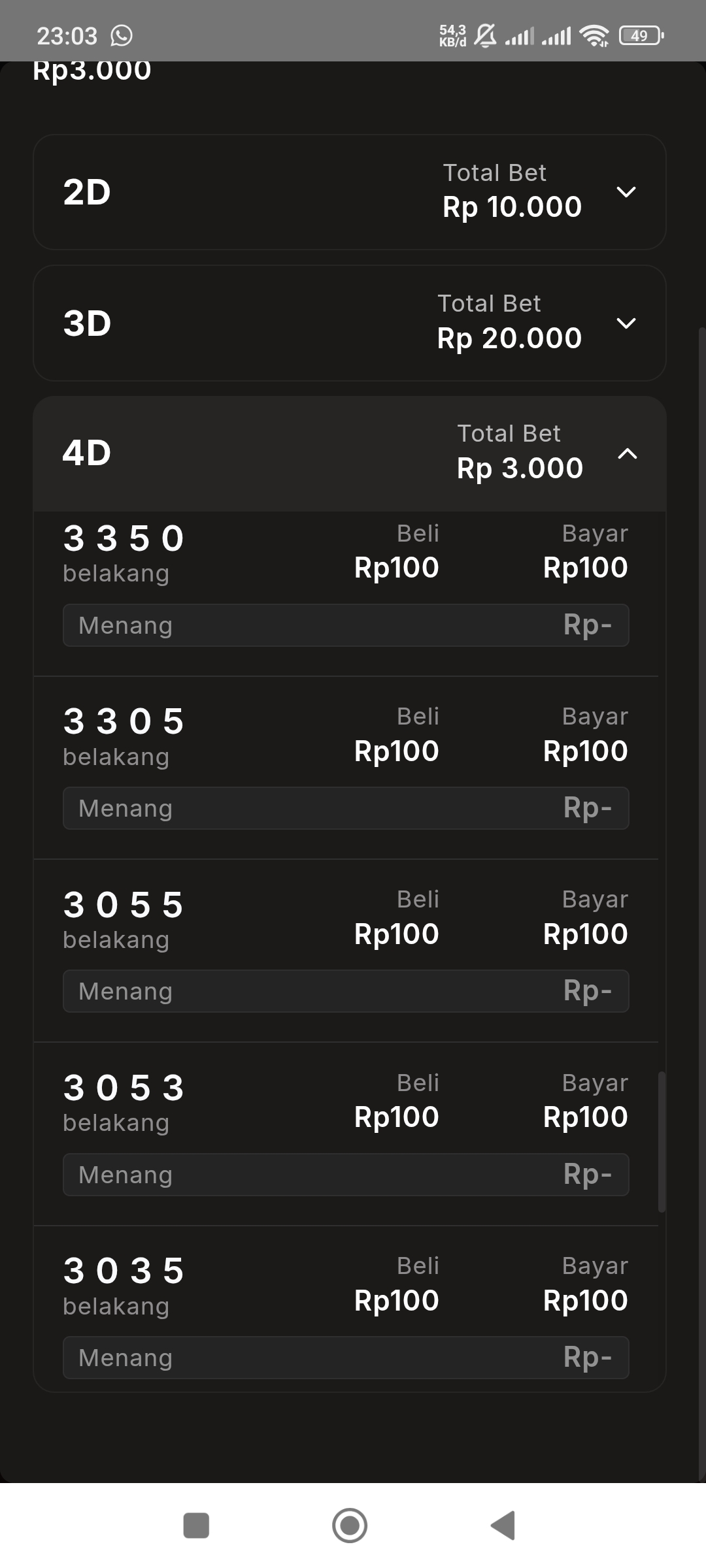Tap the 2D section header label
706x1568 pixels.
(x=87, y=192)
